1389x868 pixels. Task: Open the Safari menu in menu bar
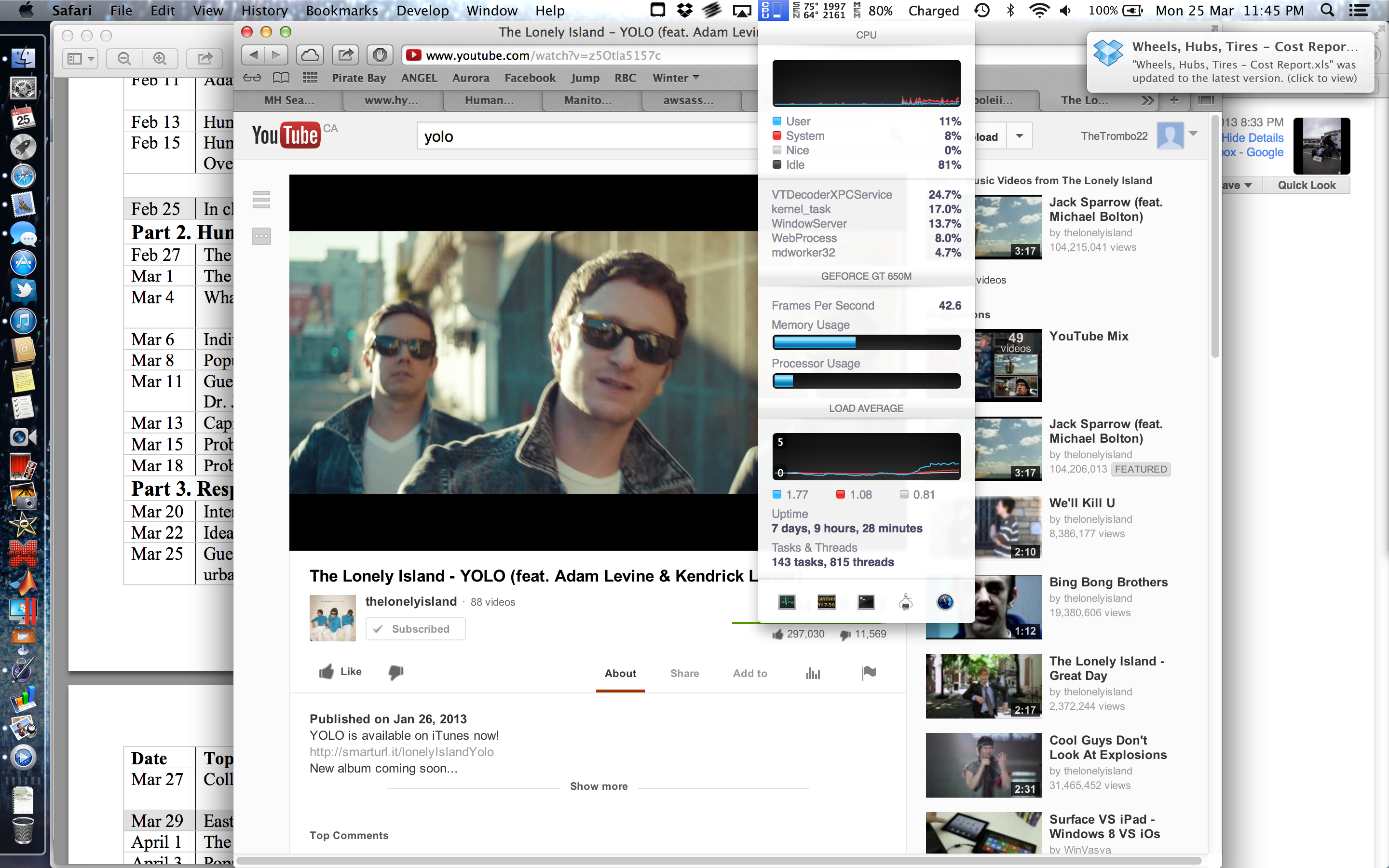point(72,10)
